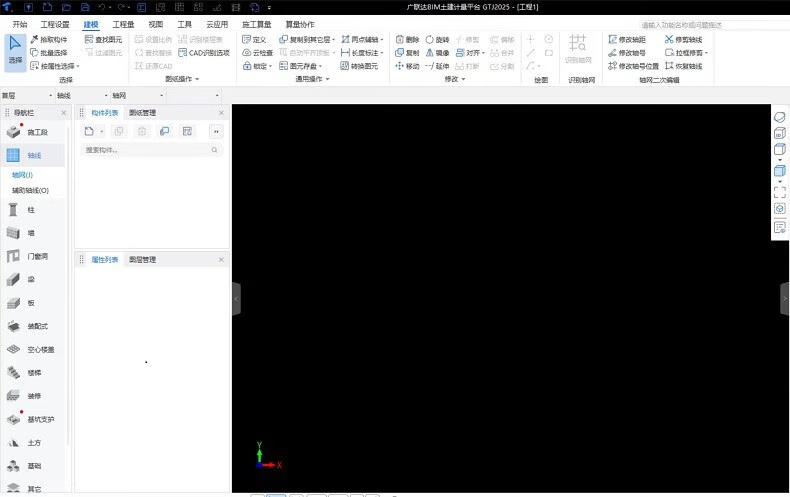The image size is (790, 497).
Task: Select 轴网(J) tree item
Action: point(22,174)
